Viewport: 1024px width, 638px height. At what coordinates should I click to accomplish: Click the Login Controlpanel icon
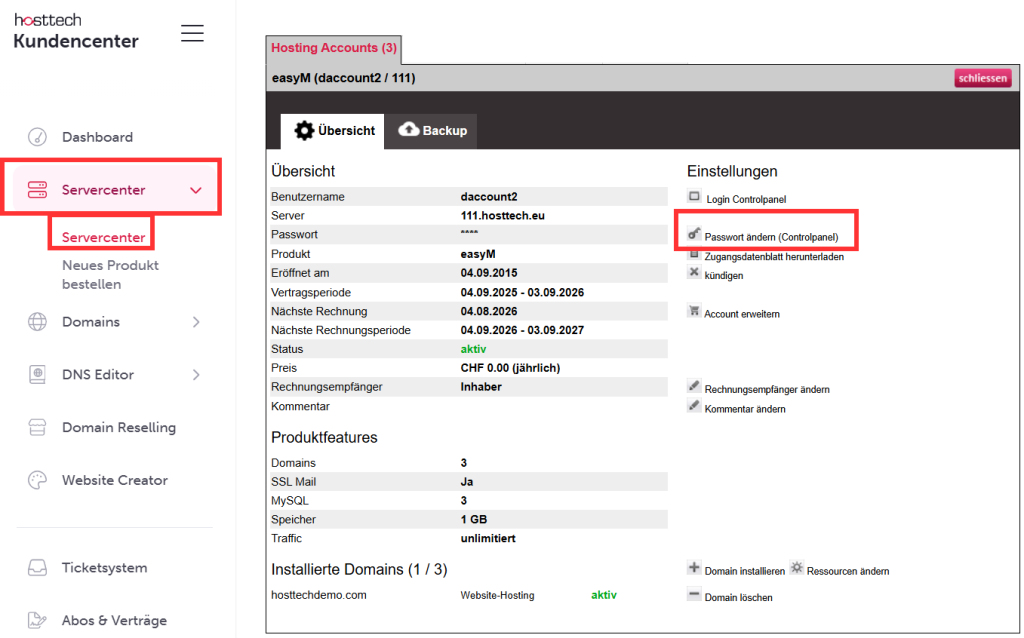point(695,197)
